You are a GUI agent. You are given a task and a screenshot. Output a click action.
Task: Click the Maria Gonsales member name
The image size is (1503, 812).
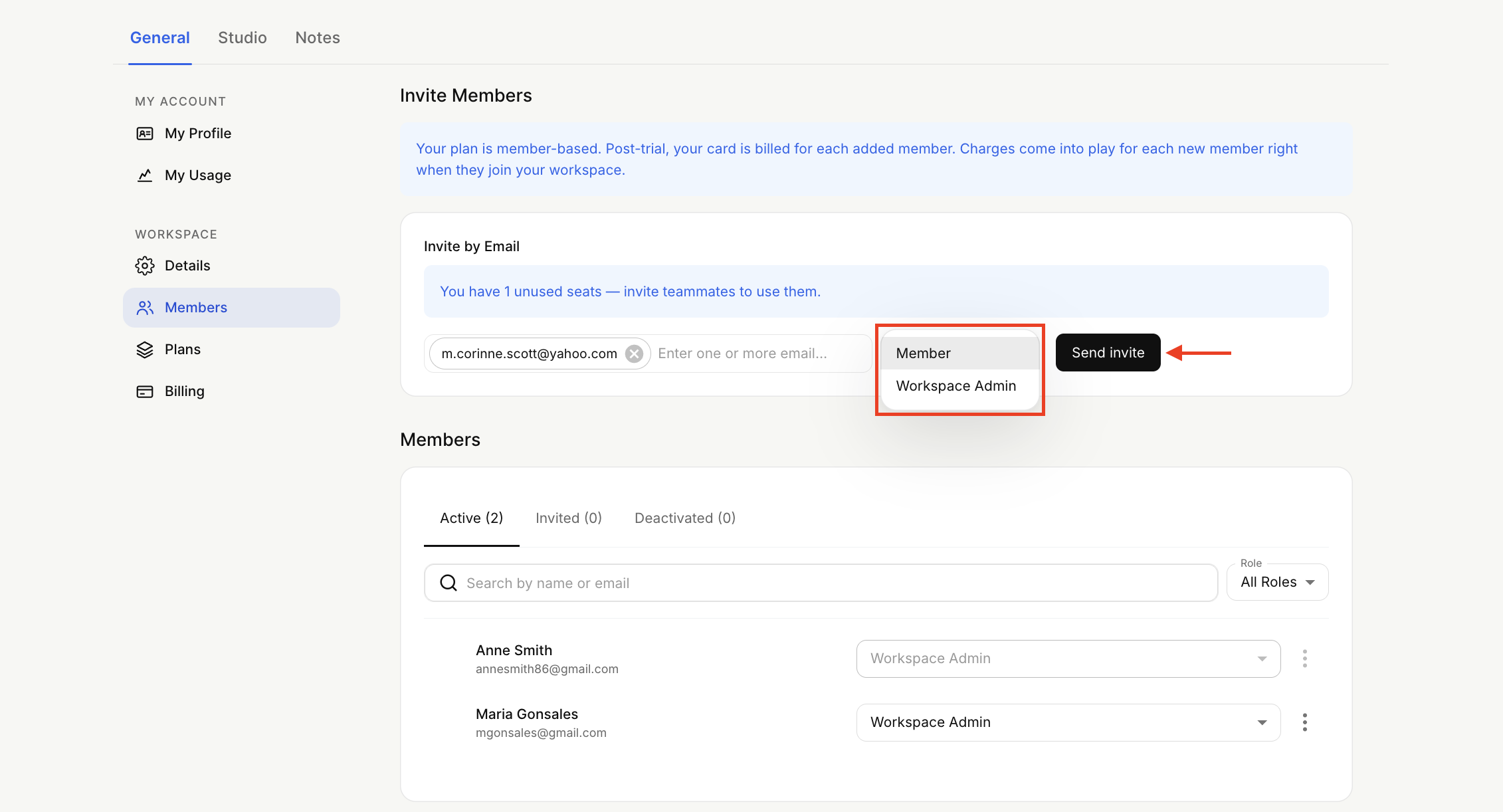(527, 714)
